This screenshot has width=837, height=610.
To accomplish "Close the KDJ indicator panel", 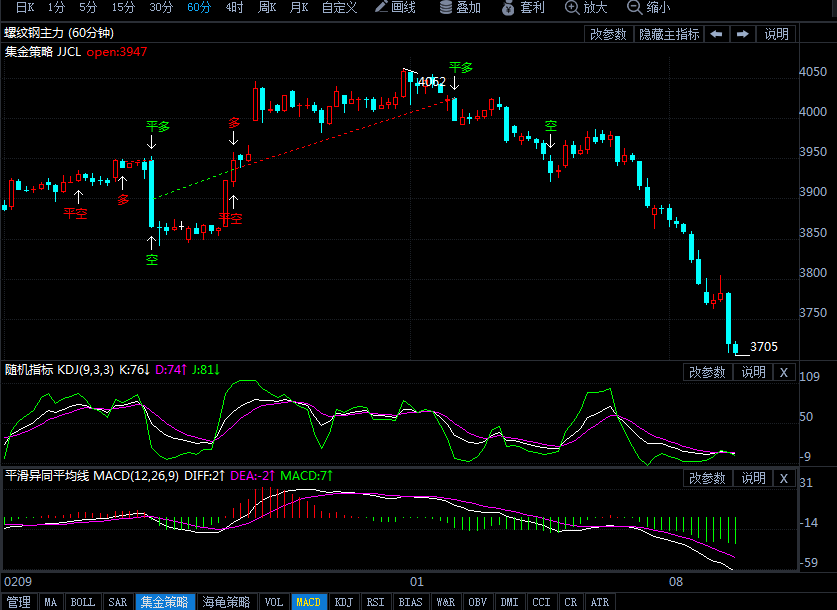I will [x=784, y=372].
